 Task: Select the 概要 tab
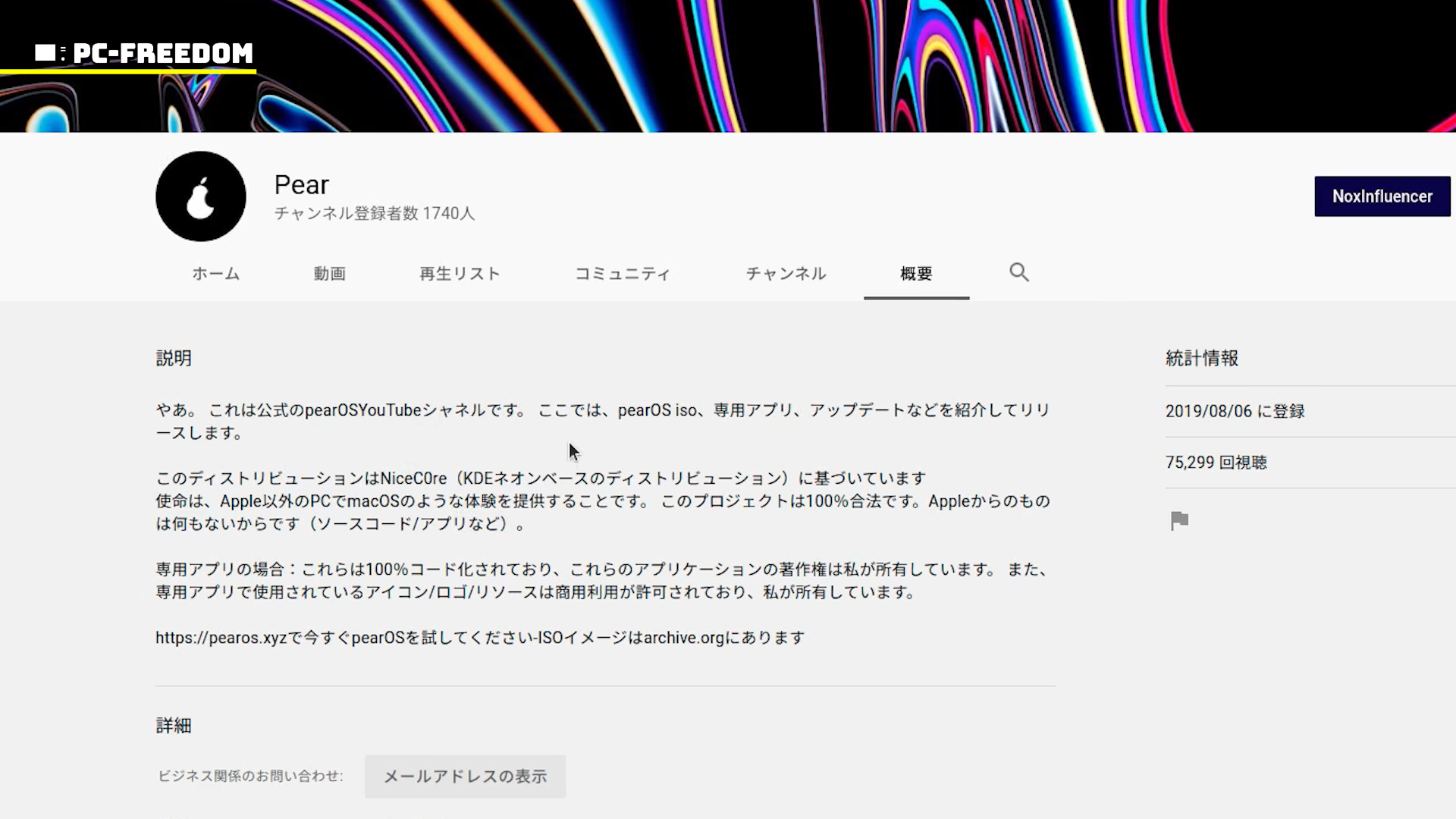coord(916,274)
